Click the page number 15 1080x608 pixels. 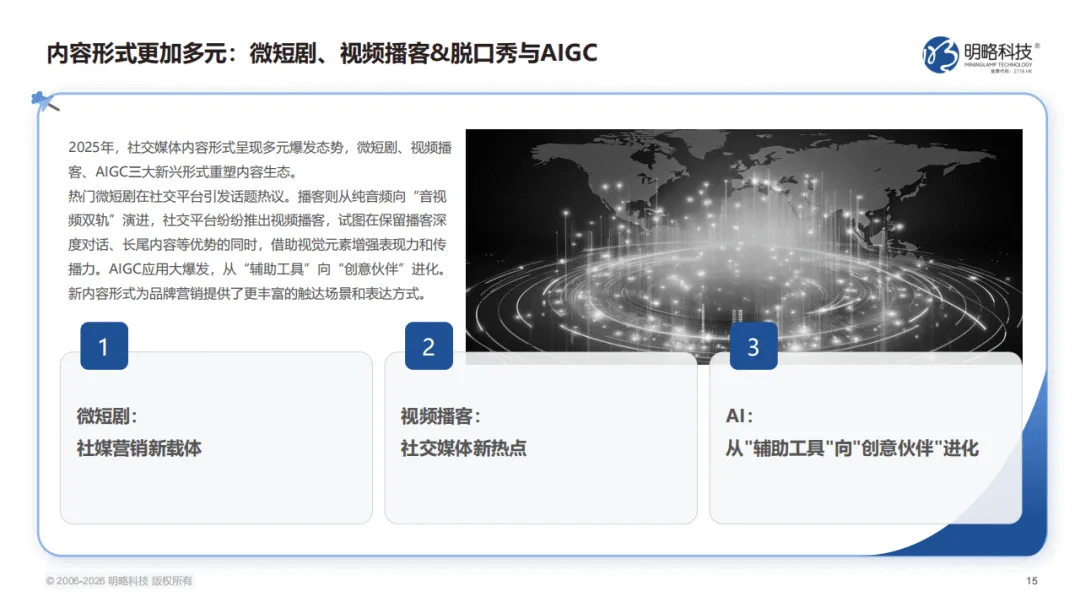tap(1032, 578)
